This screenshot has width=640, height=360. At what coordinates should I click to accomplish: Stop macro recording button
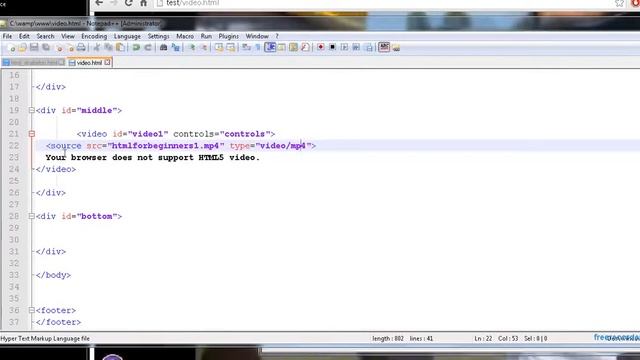point(332,47)
